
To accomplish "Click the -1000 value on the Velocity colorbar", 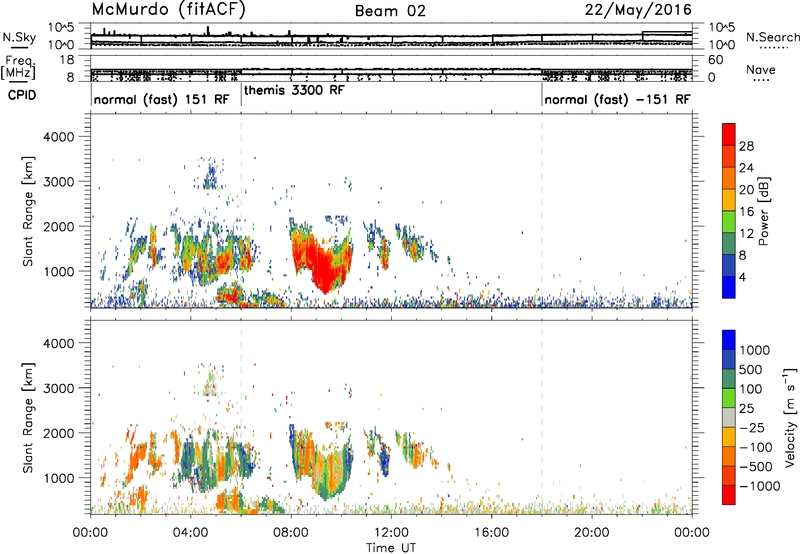I will click(x=759, y=486).
